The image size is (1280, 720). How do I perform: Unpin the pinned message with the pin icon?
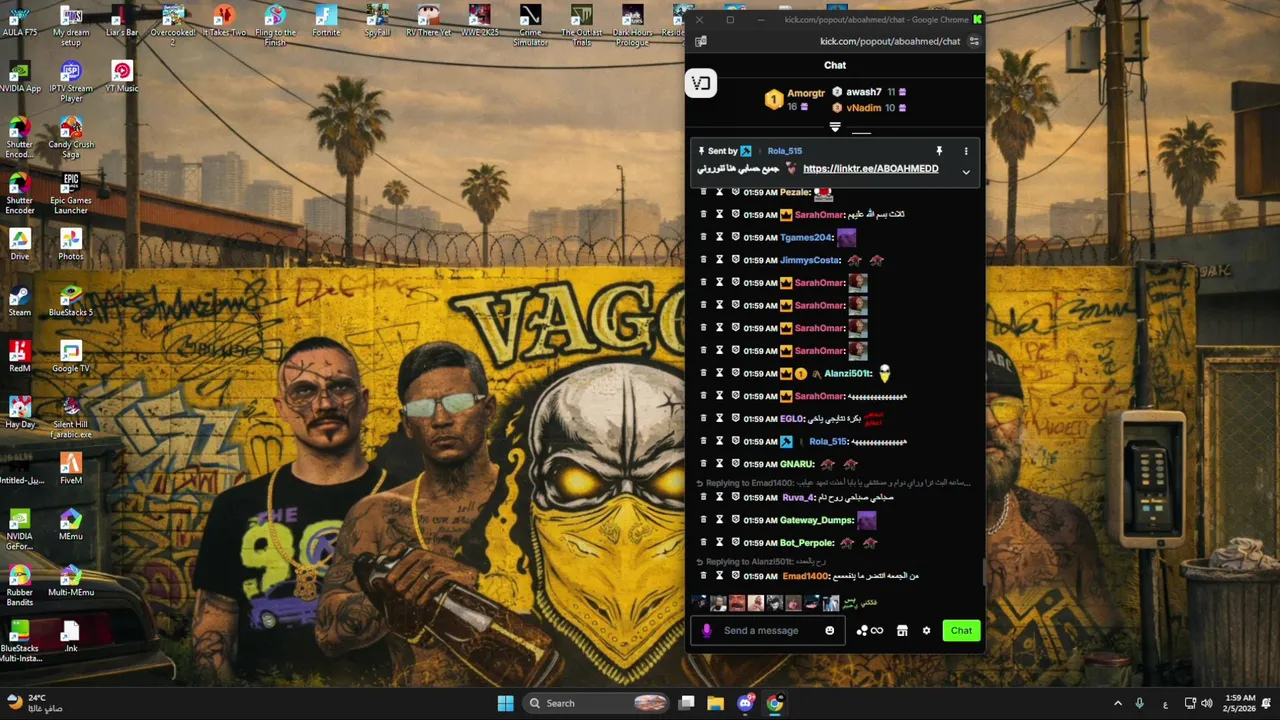point(939,151)
